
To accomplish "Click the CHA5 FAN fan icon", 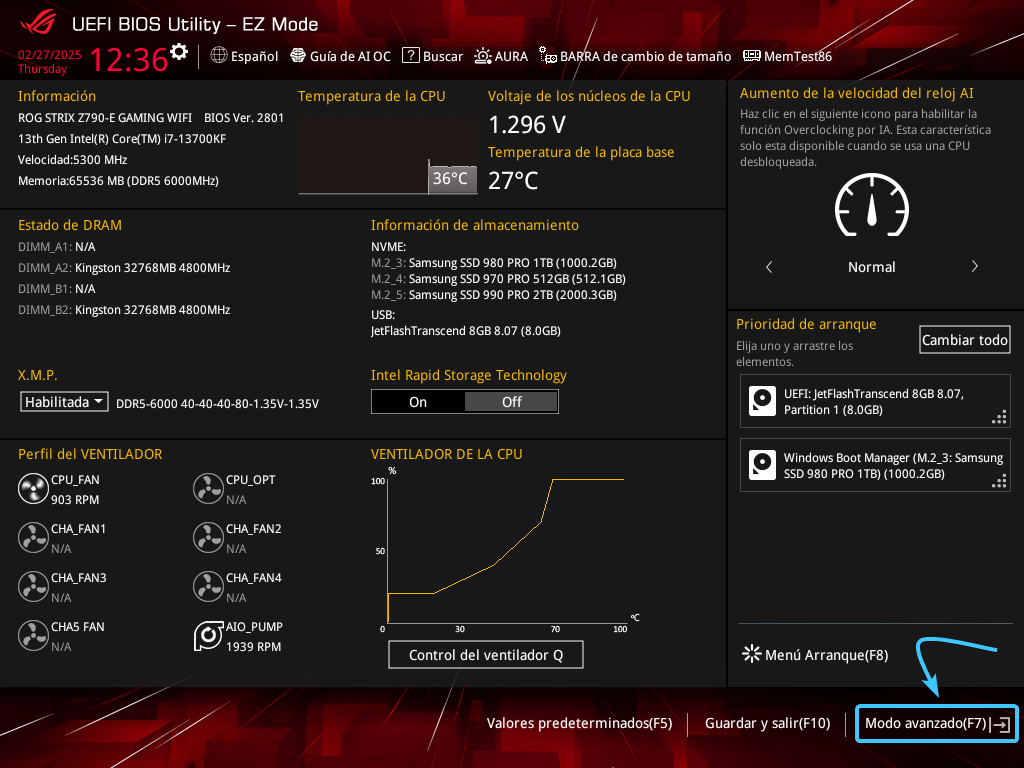I will pos(33,636).
